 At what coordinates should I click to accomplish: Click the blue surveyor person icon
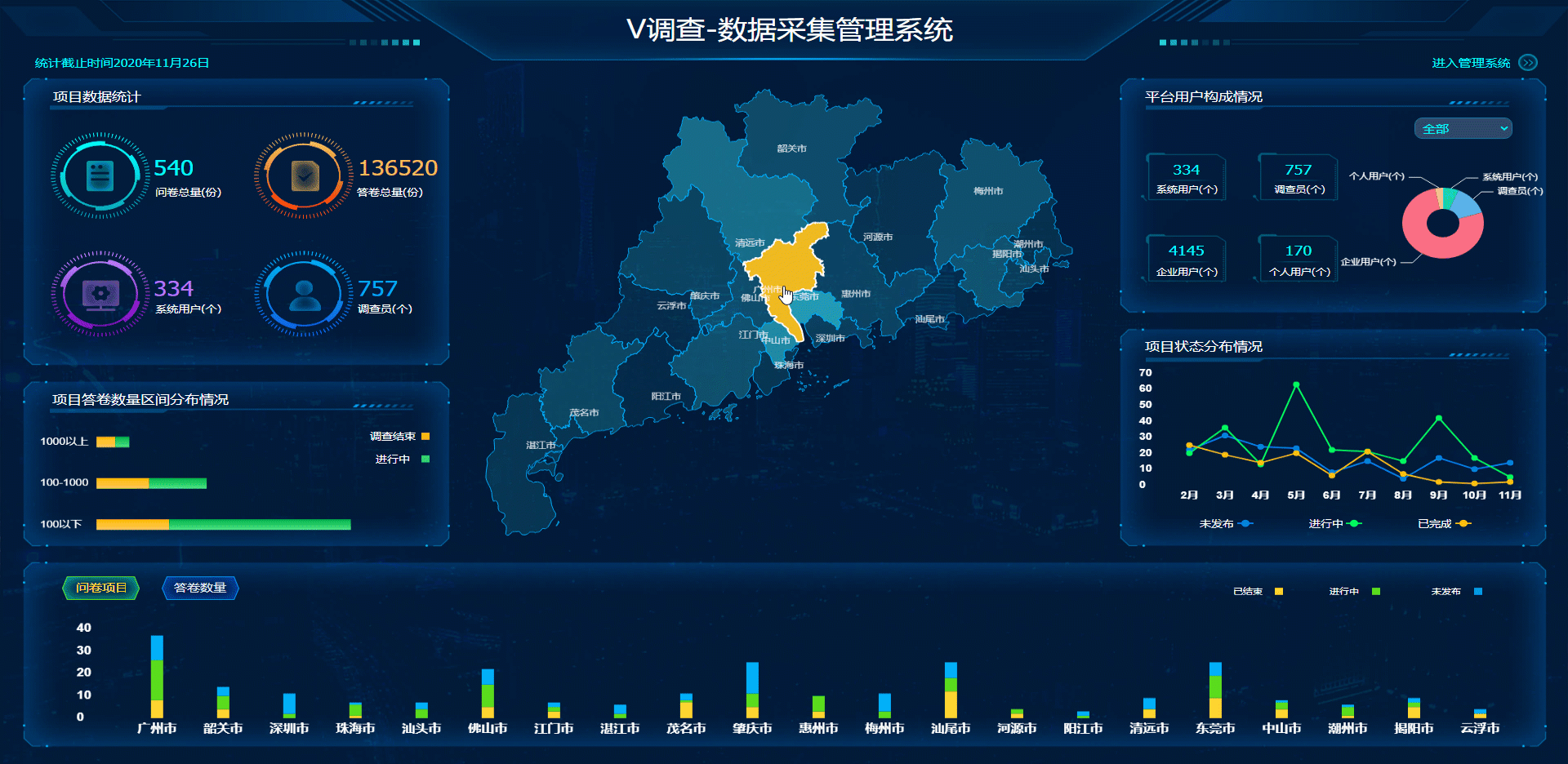[x=305, y=294]
